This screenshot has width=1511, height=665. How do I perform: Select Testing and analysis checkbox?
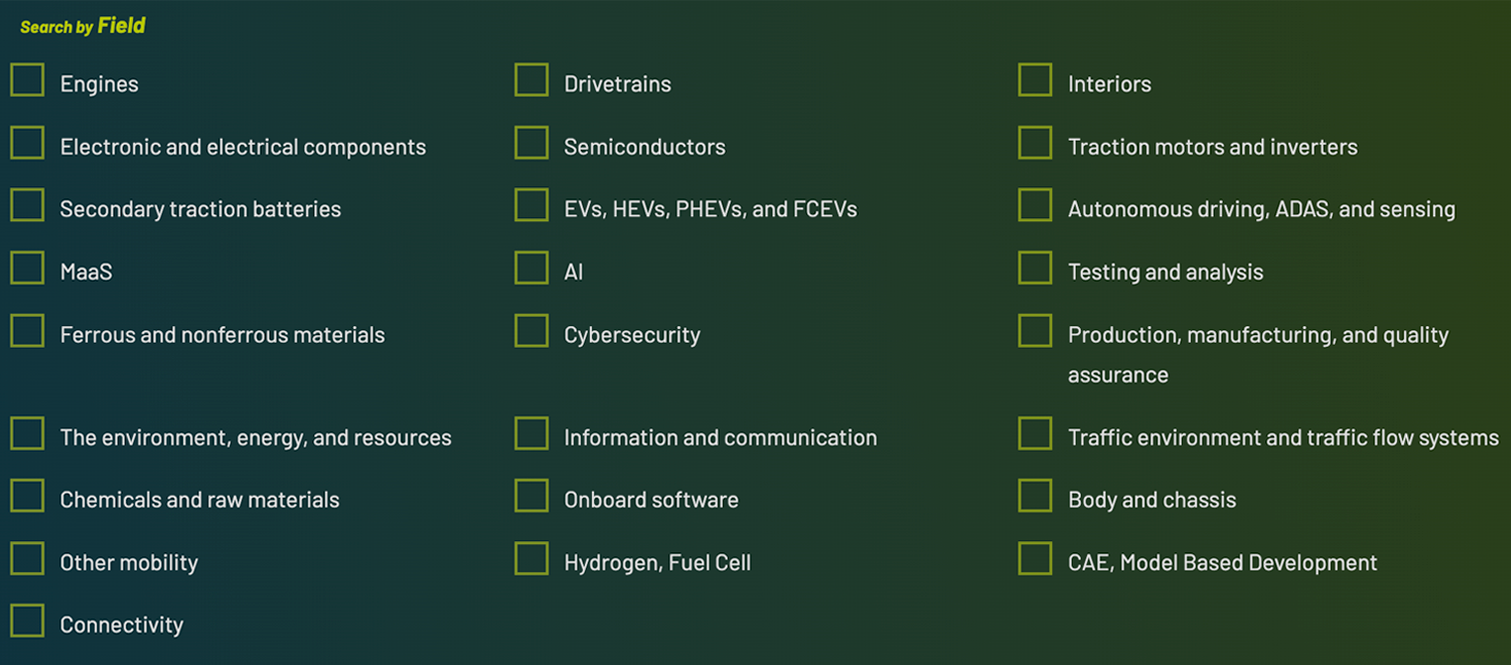[1035, 268]
